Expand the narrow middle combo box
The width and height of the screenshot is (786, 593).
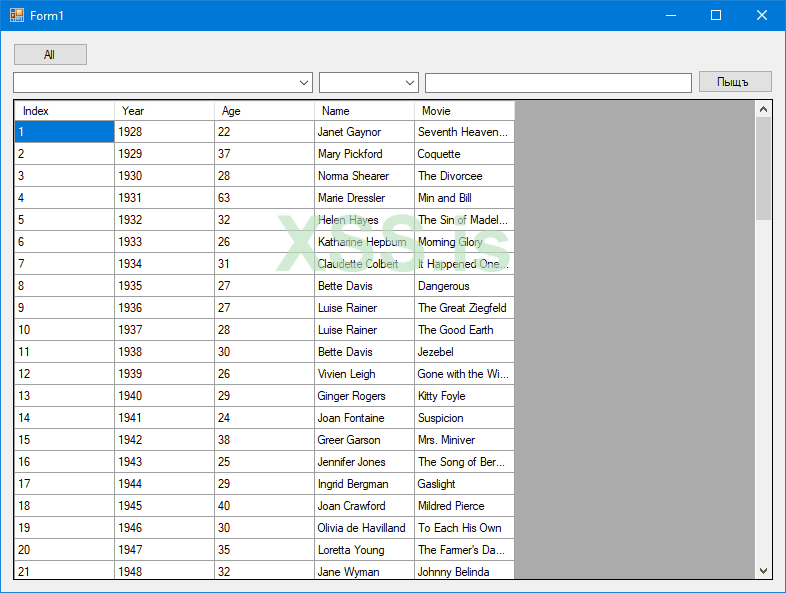pyautogui.click(x=410, y=83)
